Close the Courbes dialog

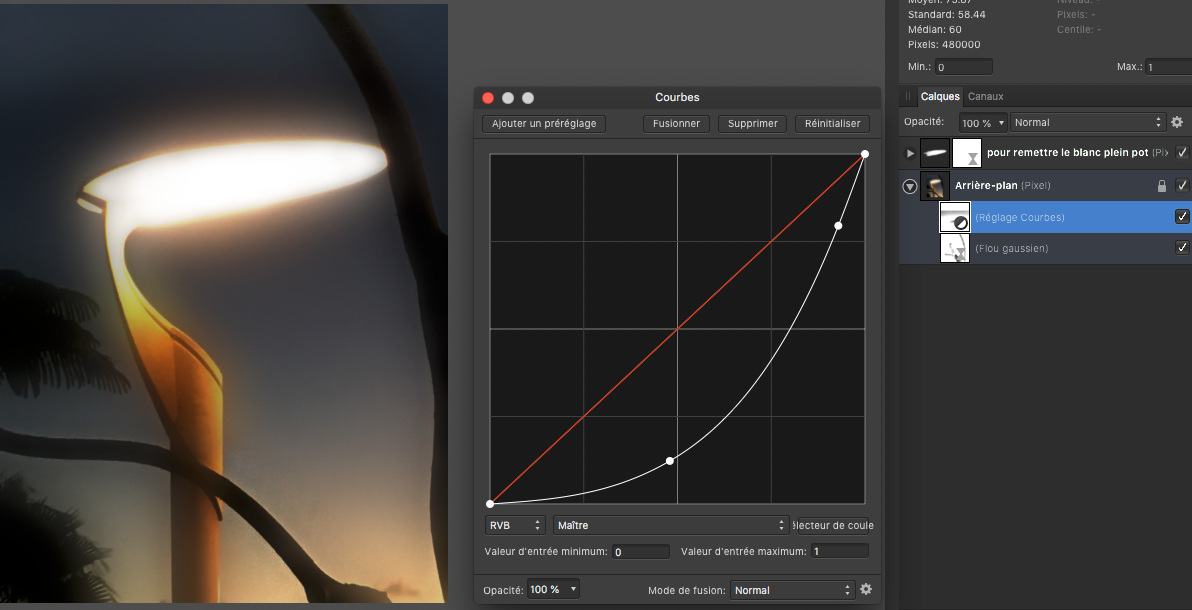(488, 97)
